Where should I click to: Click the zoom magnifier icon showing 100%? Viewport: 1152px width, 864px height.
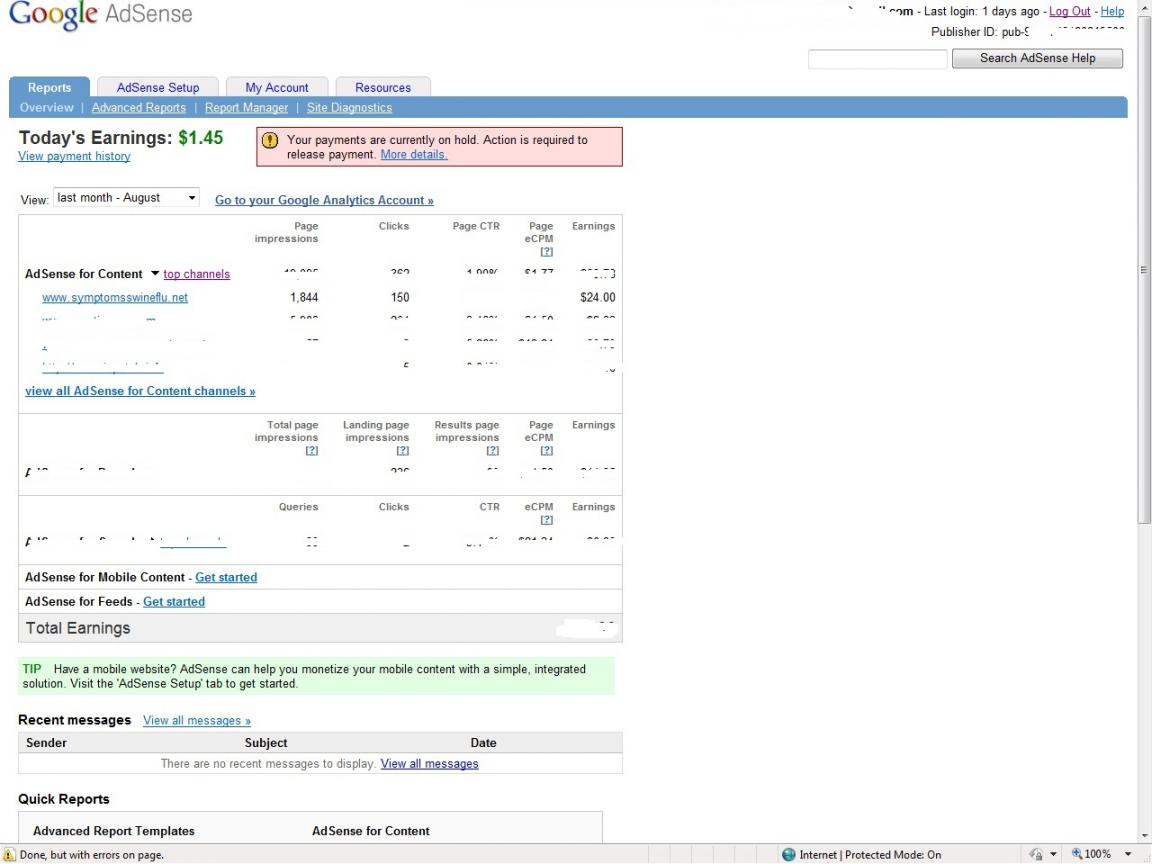click(1077, 854)
